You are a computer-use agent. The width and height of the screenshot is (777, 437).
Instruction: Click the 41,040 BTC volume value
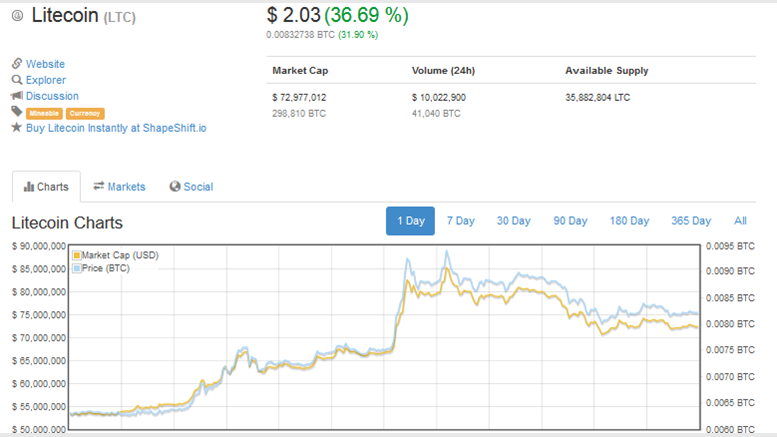pyautogui.click(x=436, y=113)
